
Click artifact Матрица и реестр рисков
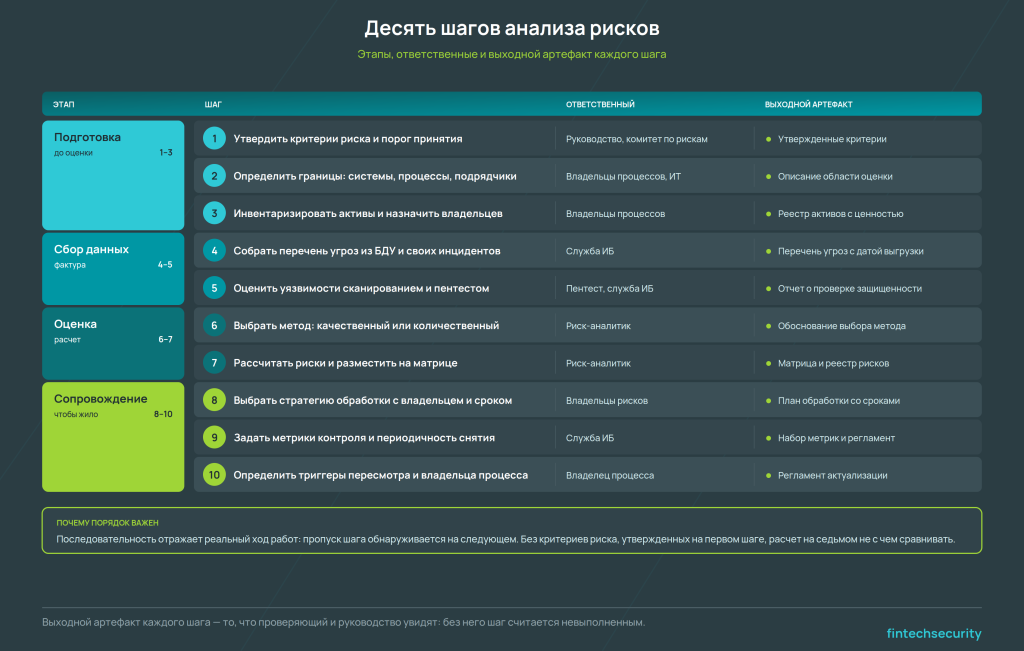833,363
